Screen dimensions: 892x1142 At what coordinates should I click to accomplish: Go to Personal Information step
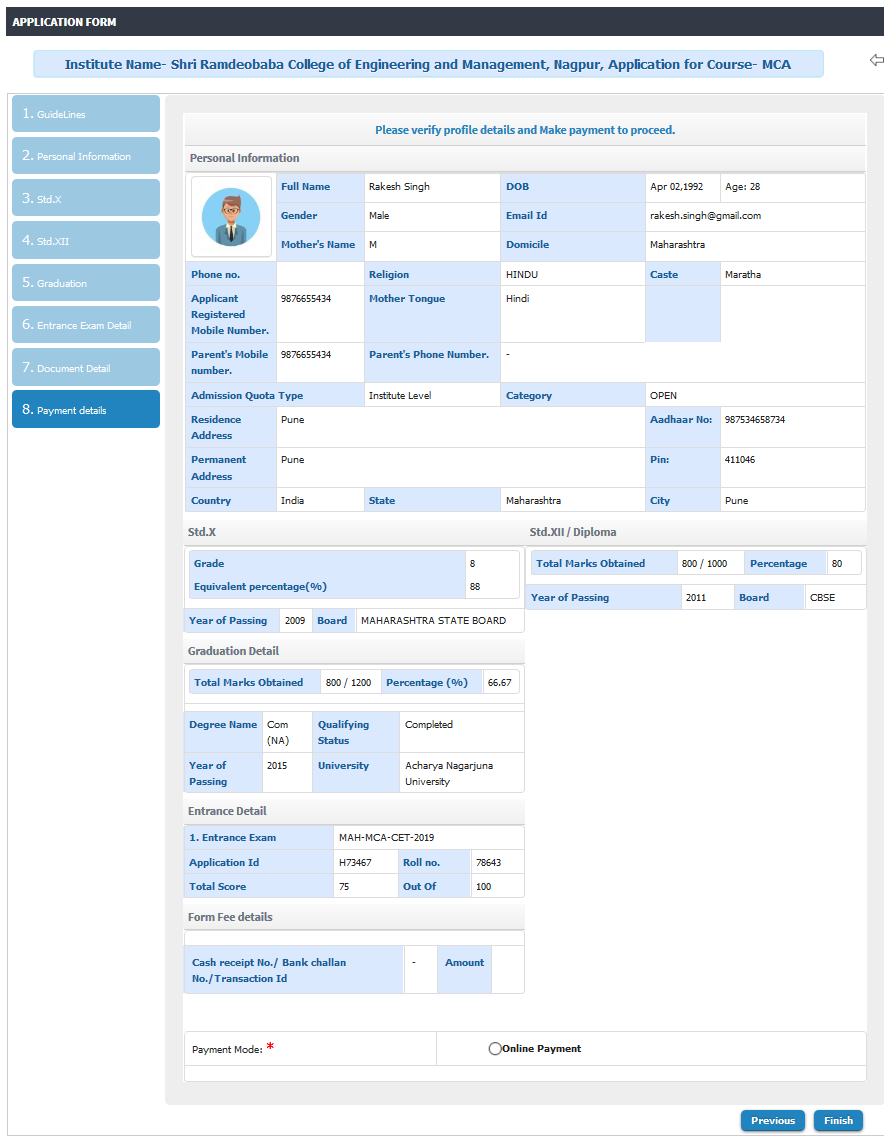click(86, 156)
